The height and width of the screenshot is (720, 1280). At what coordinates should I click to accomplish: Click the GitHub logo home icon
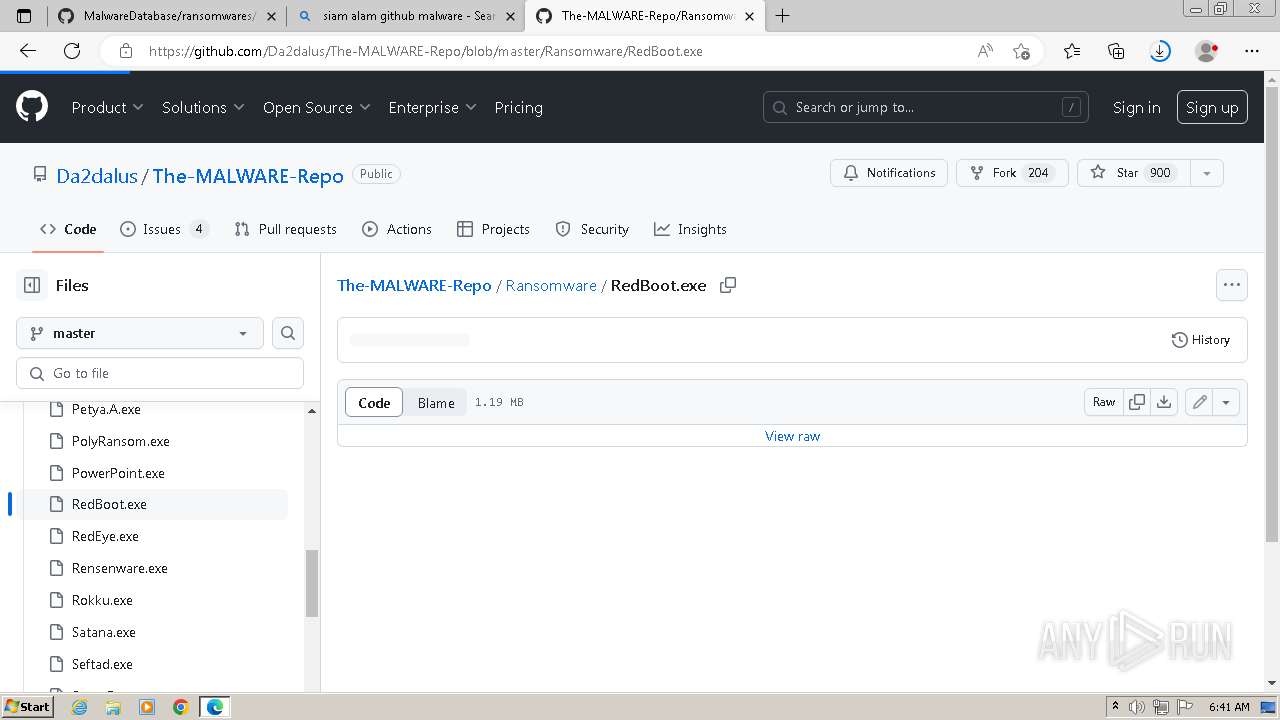click(32, 107)
